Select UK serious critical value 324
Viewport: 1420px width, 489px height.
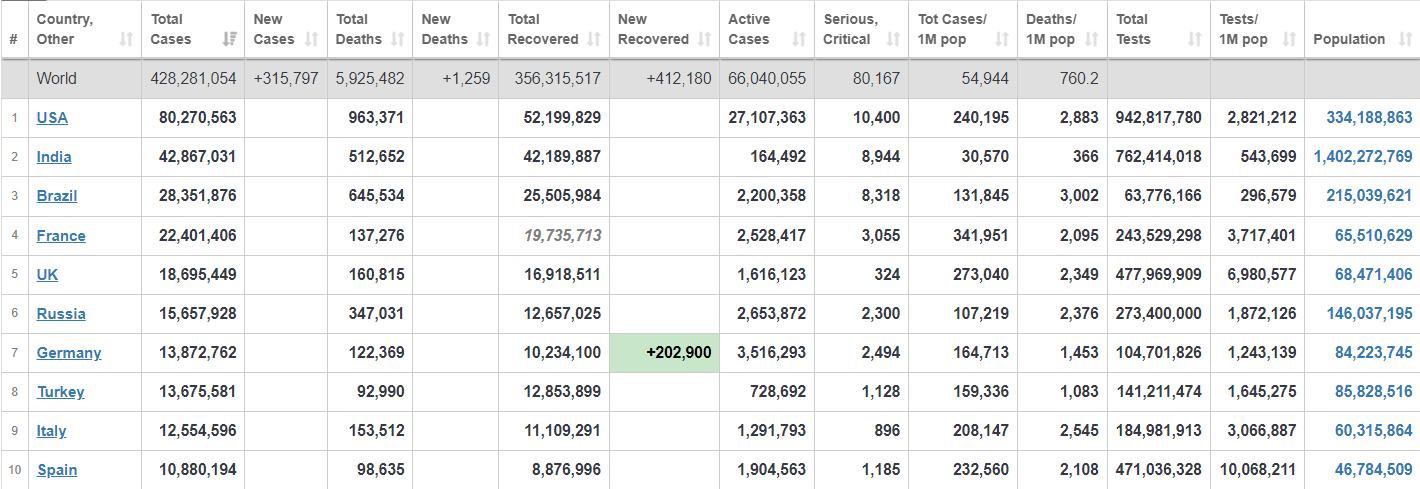click(x=887, y=275)
